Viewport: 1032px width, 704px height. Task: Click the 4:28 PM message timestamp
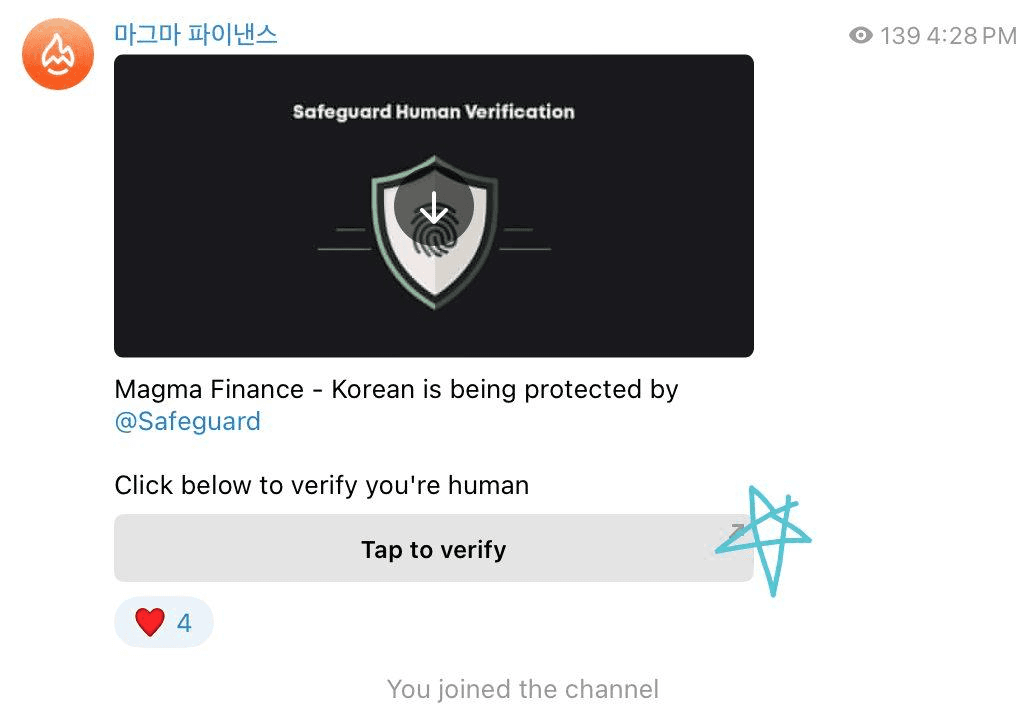(x=971, y=36)
